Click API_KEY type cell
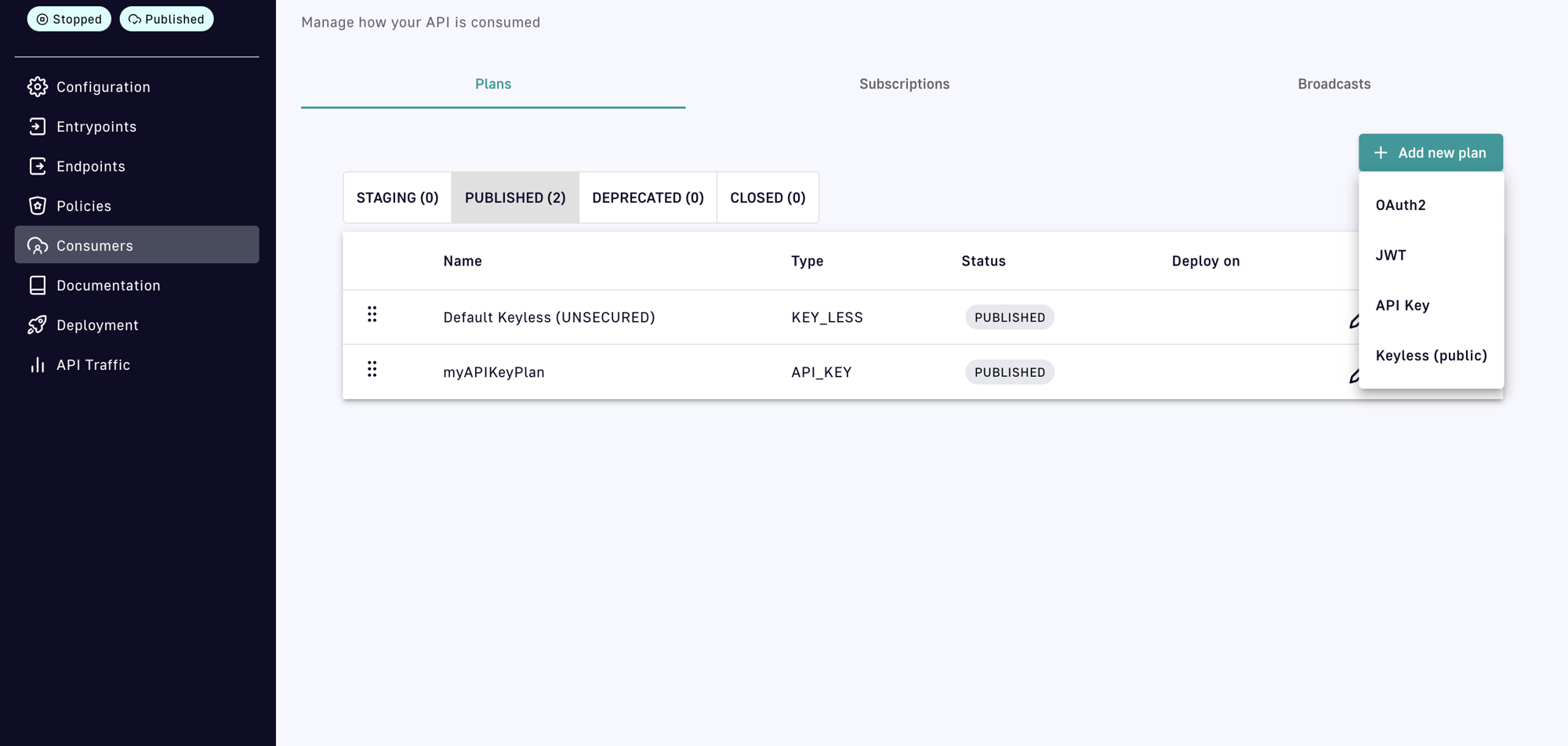 pyautogui.click(x=822, y=372)
